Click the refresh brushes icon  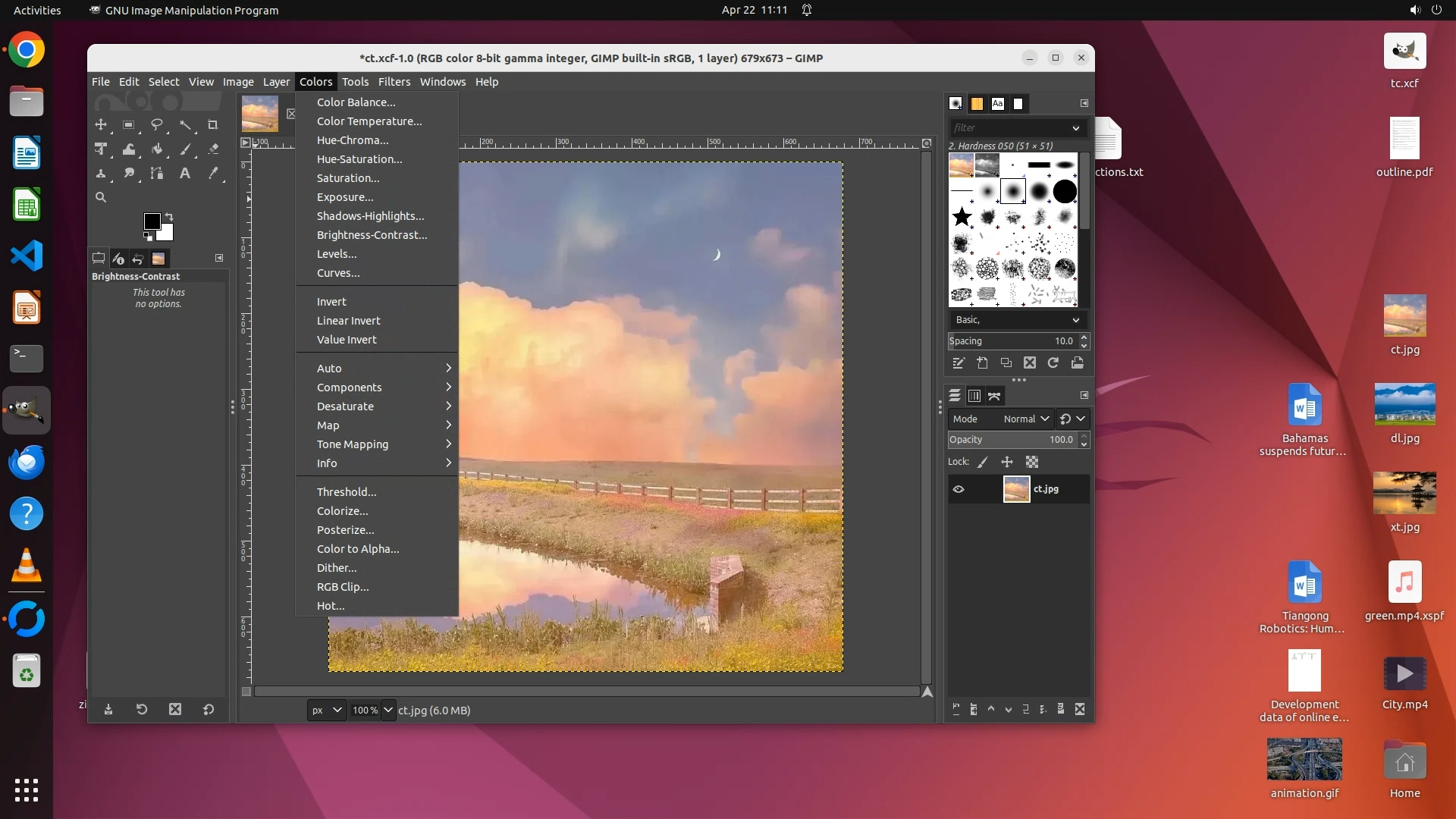(1053, 363)
